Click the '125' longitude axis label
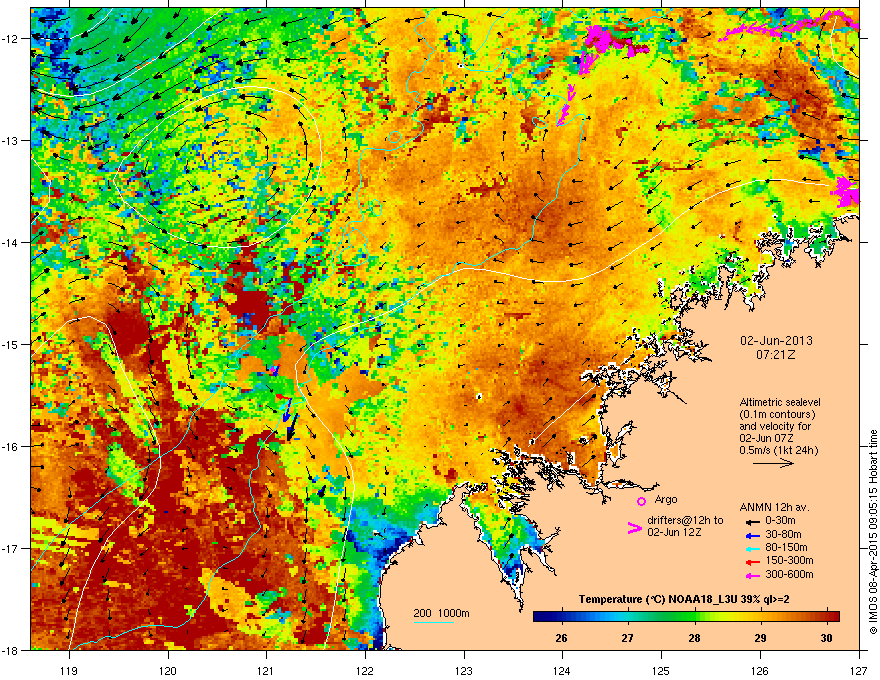The height and width of the screenshot is (680, 880). click(x=661, y=670)
